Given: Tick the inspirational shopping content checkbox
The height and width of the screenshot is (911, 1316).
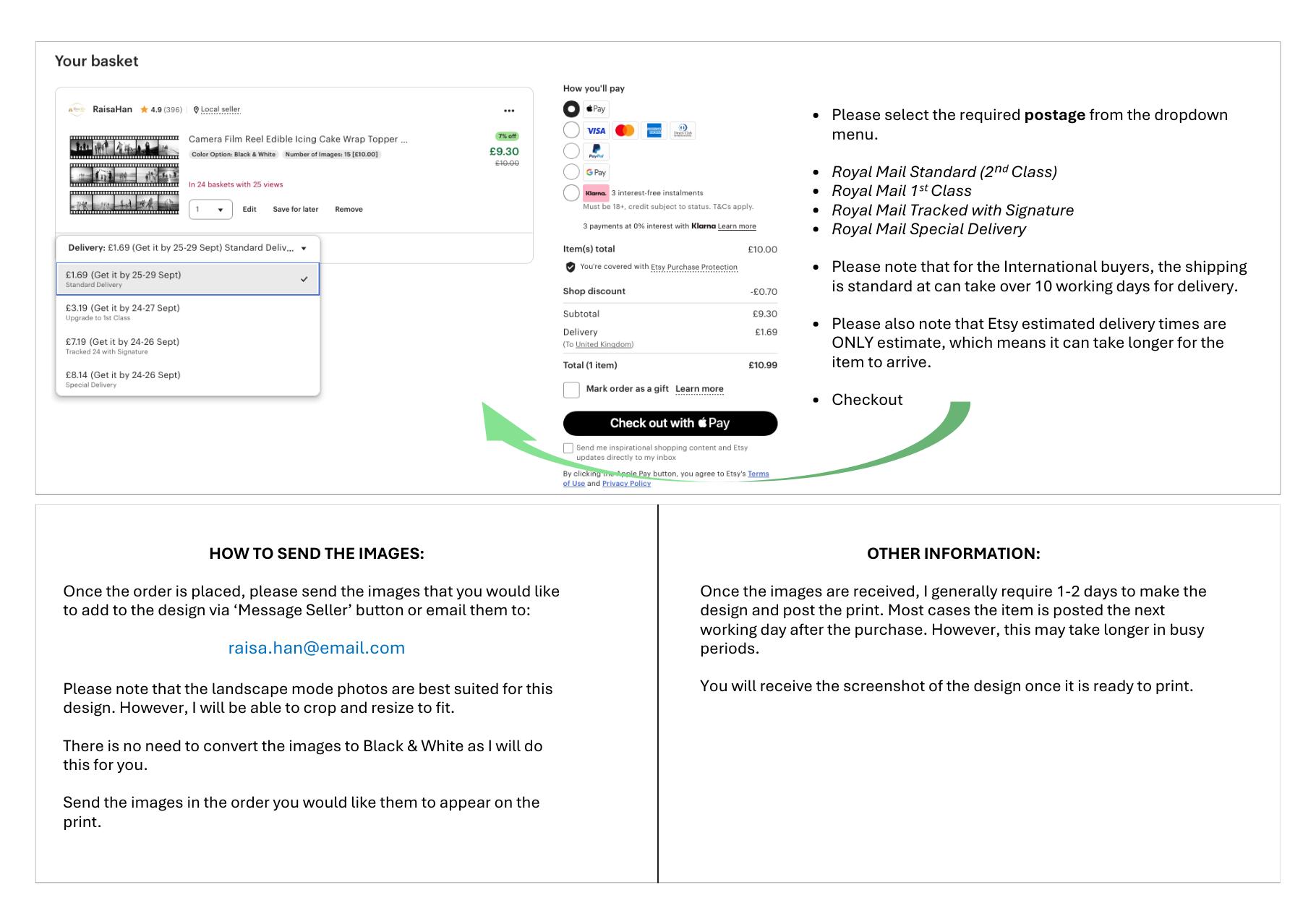Looking at the screenshot, I should (568, 448).
